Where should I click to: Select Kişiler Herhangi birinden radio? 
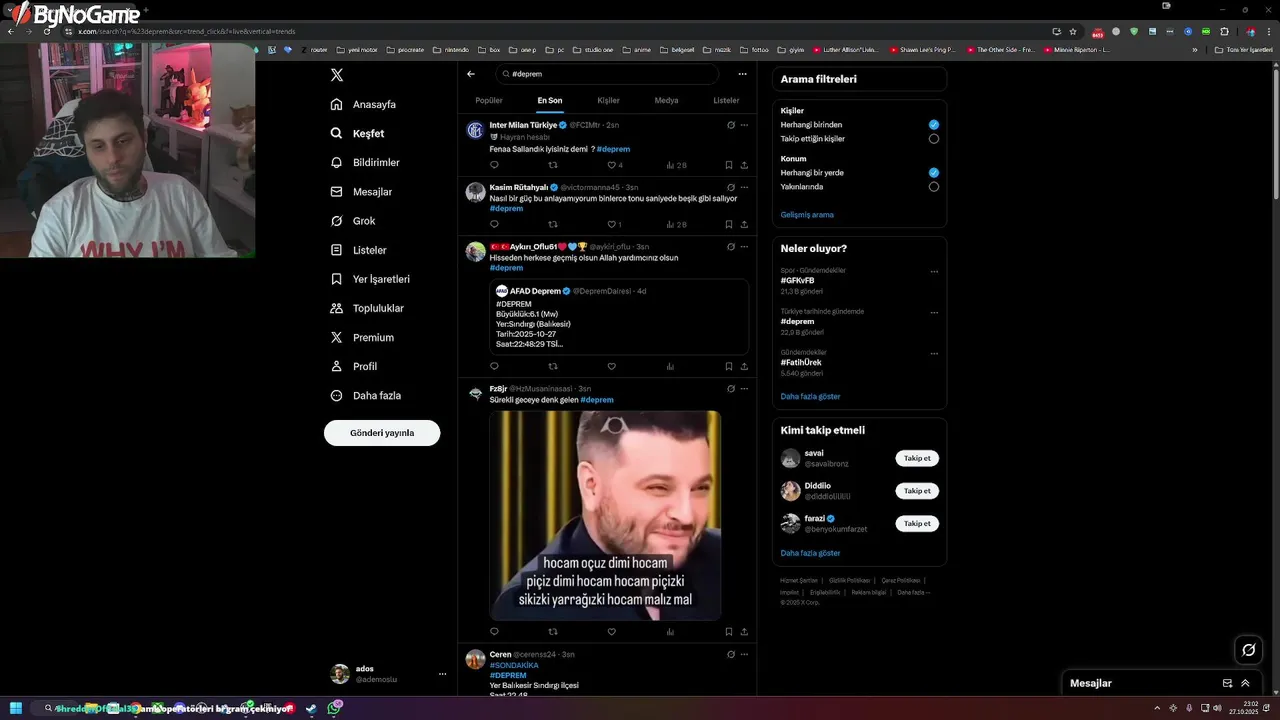coord(934,125)
